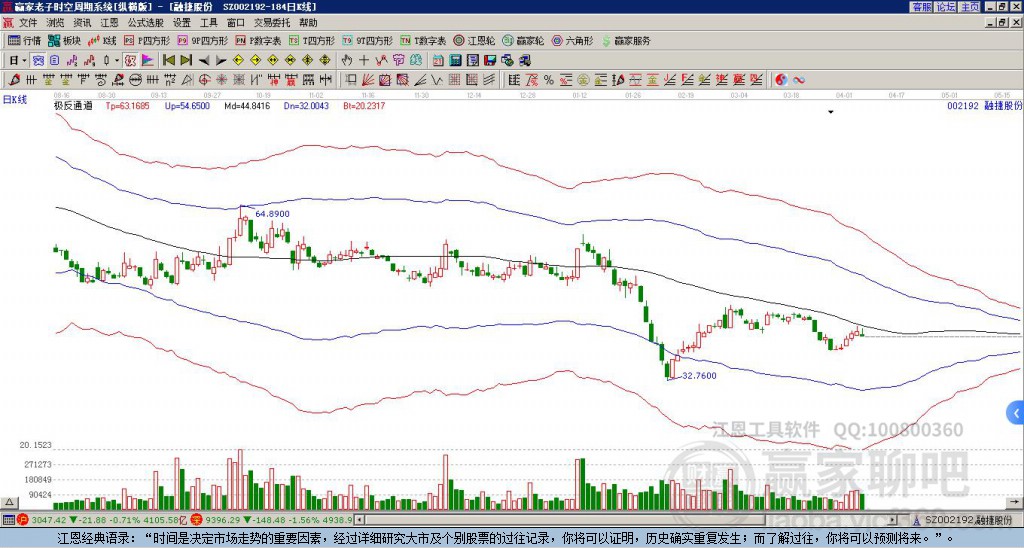Click horizontal scrollbar left arrow
The image size is (1024, 548).
pyautogui.click(x=359, y=520)
